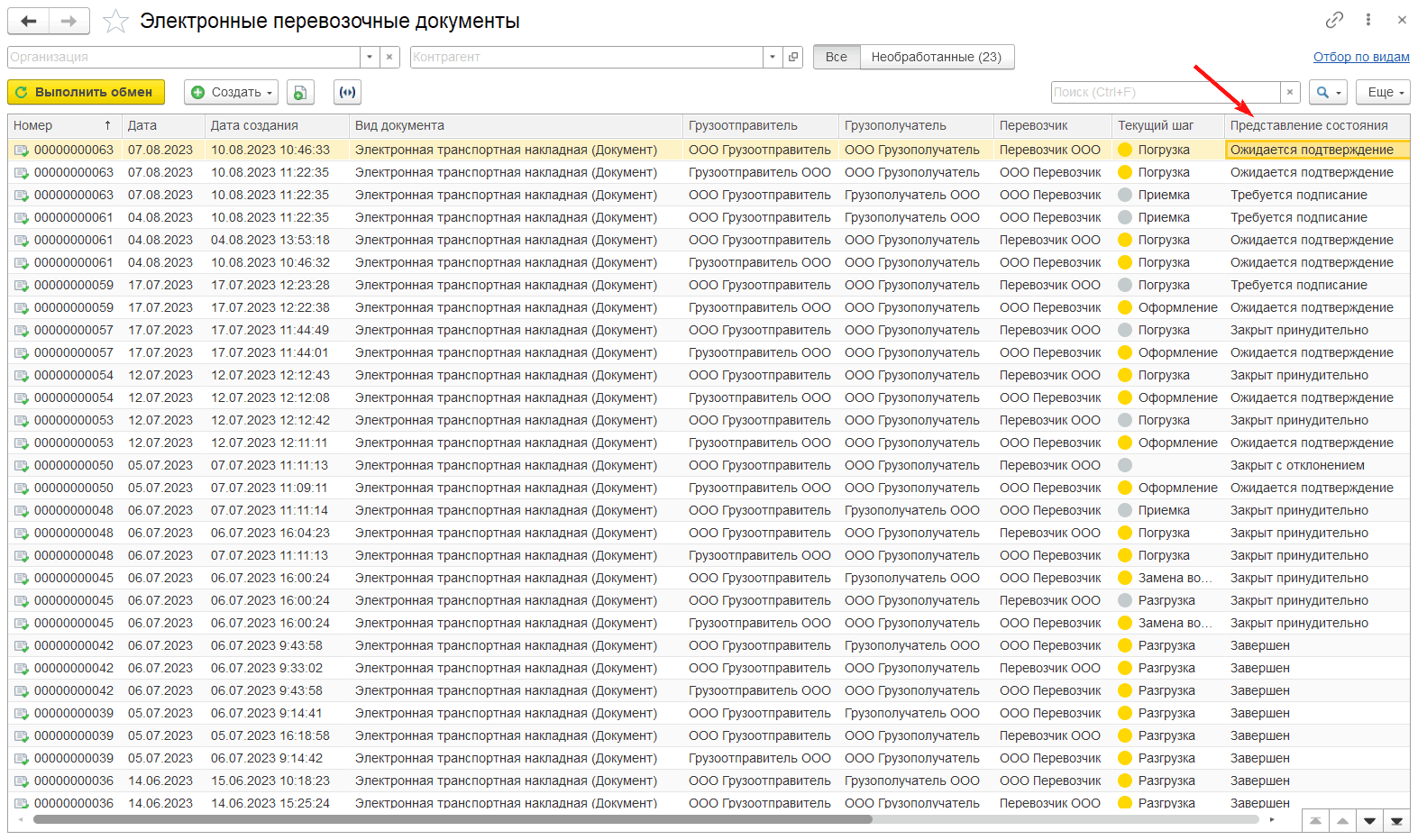Click the document icon of the row created 10.08.2023 10:46:33

22,151
